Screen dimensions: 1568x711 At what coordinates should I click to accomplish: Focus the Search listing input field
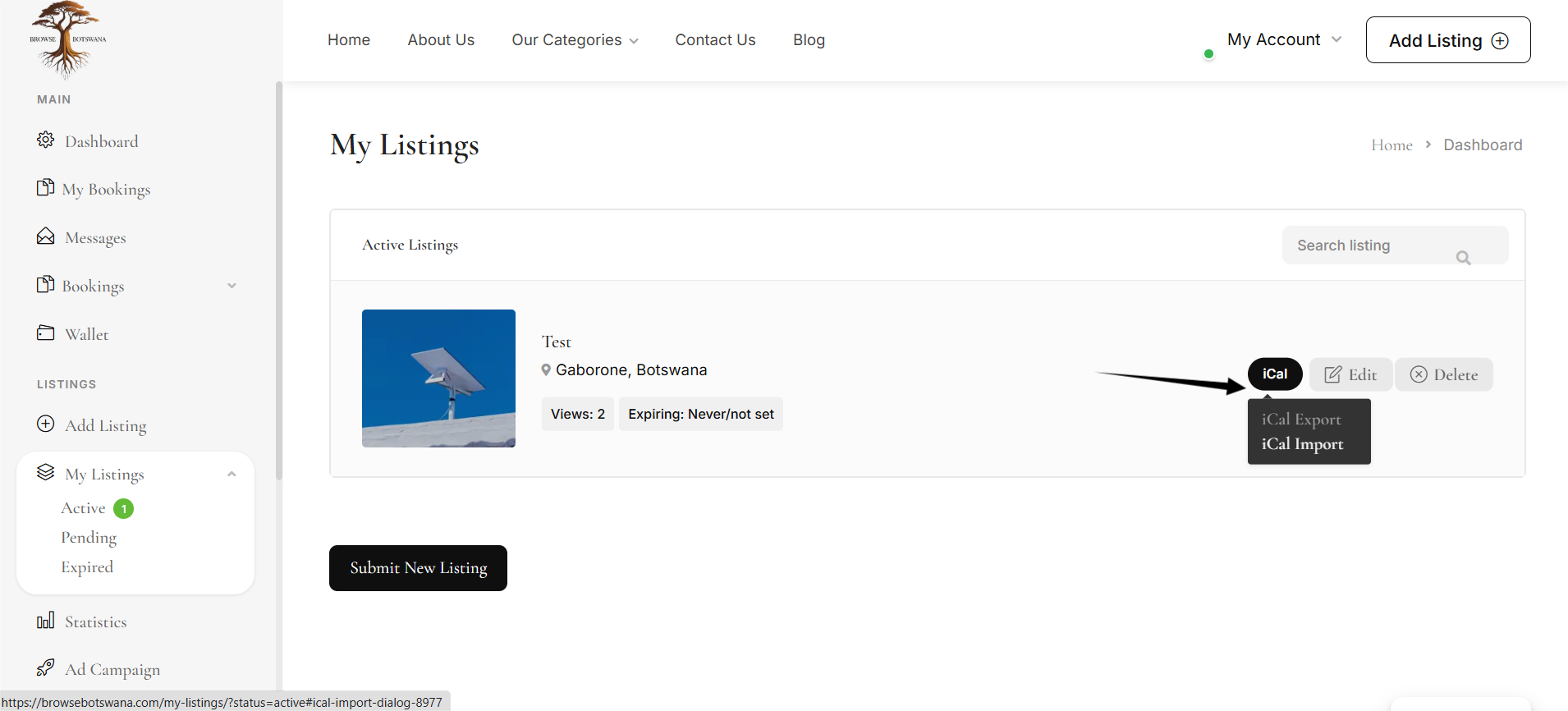[x=1367, y=245]
